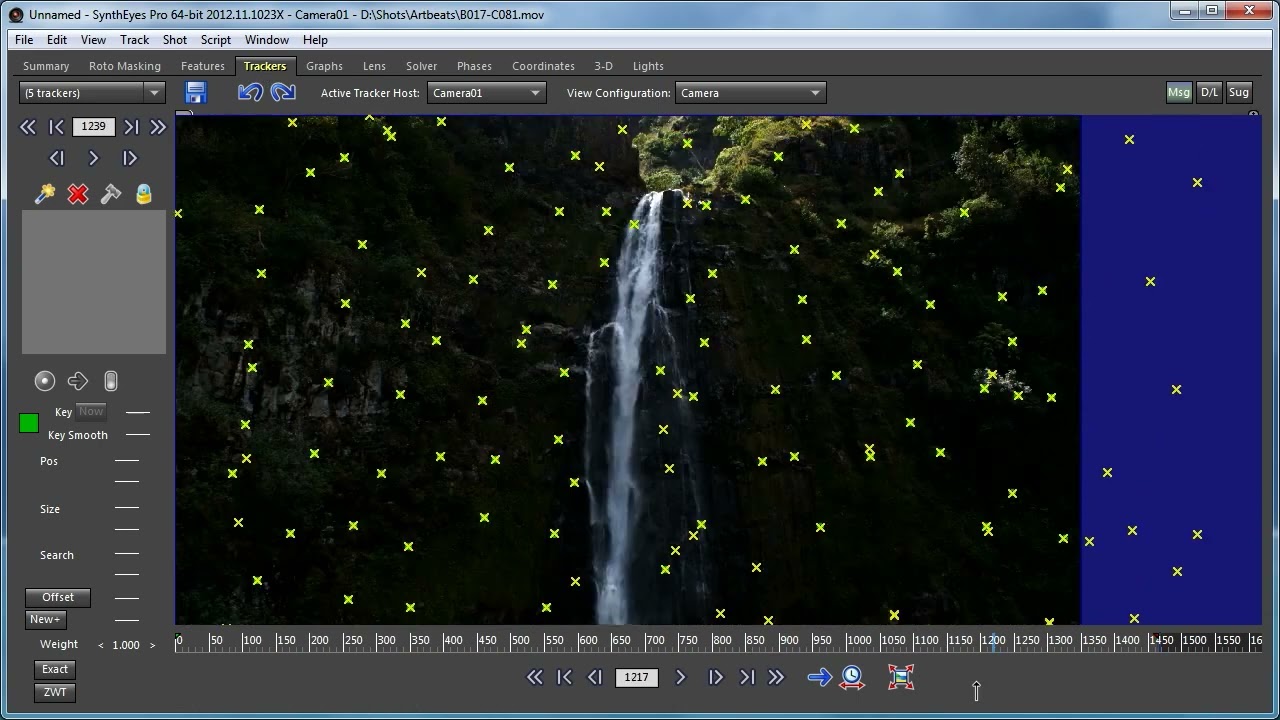Viewport: 1280px width, 720px height.
Task: Decrease weight with the left arrow
Action: (100, 645)
